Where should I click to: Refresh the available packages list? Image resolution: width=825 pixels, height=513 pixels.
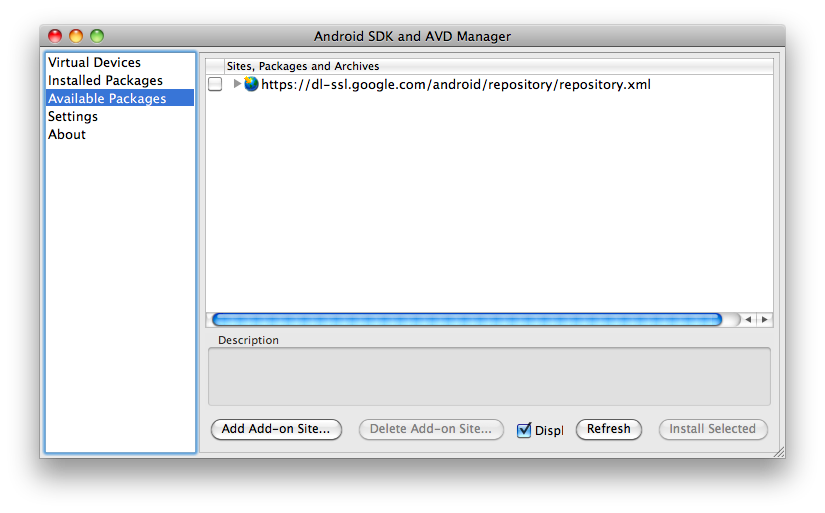pyautogui.click(x=608, y=429)
